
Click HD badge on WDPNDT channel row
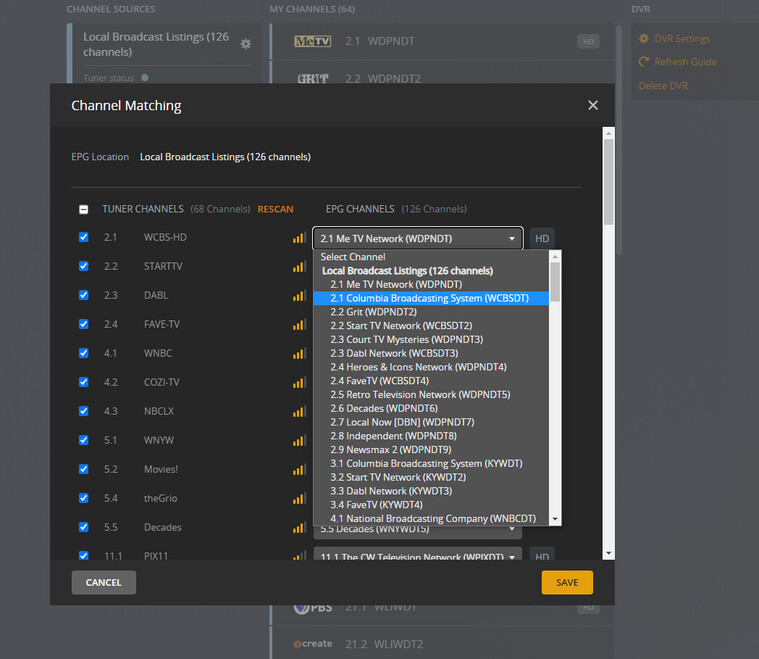(588, 42)
